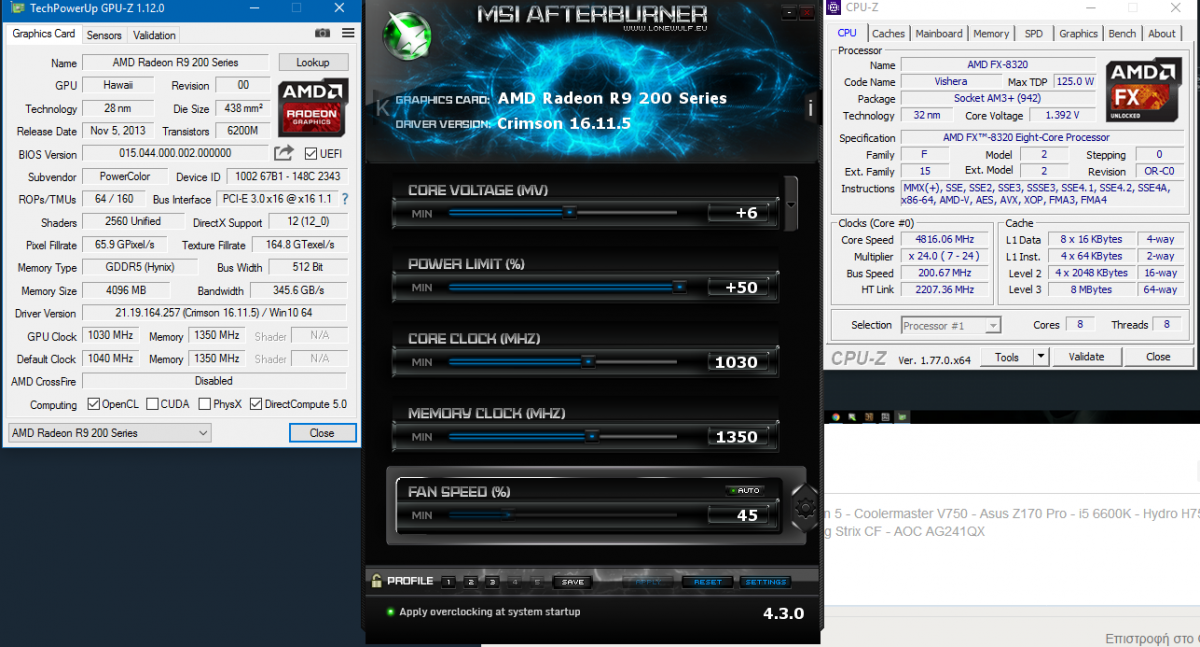This screenshot has width=1200, height=647.
Task: Click the Chrome icon in the browser bar
Action: pos(835,415)
